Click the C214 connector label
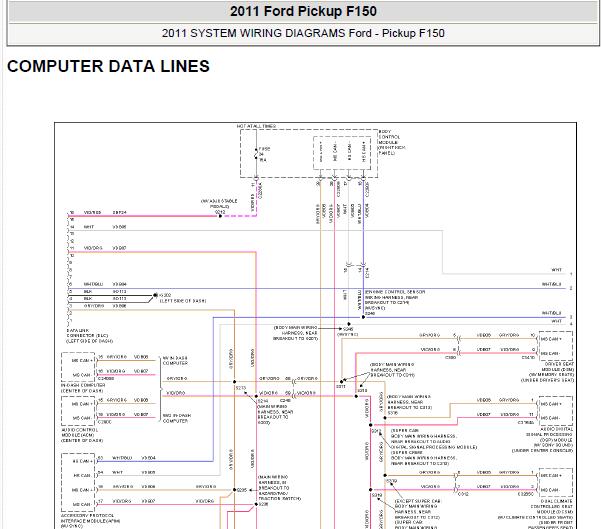Viewport: 601px width, 529px height. [367, 273]
